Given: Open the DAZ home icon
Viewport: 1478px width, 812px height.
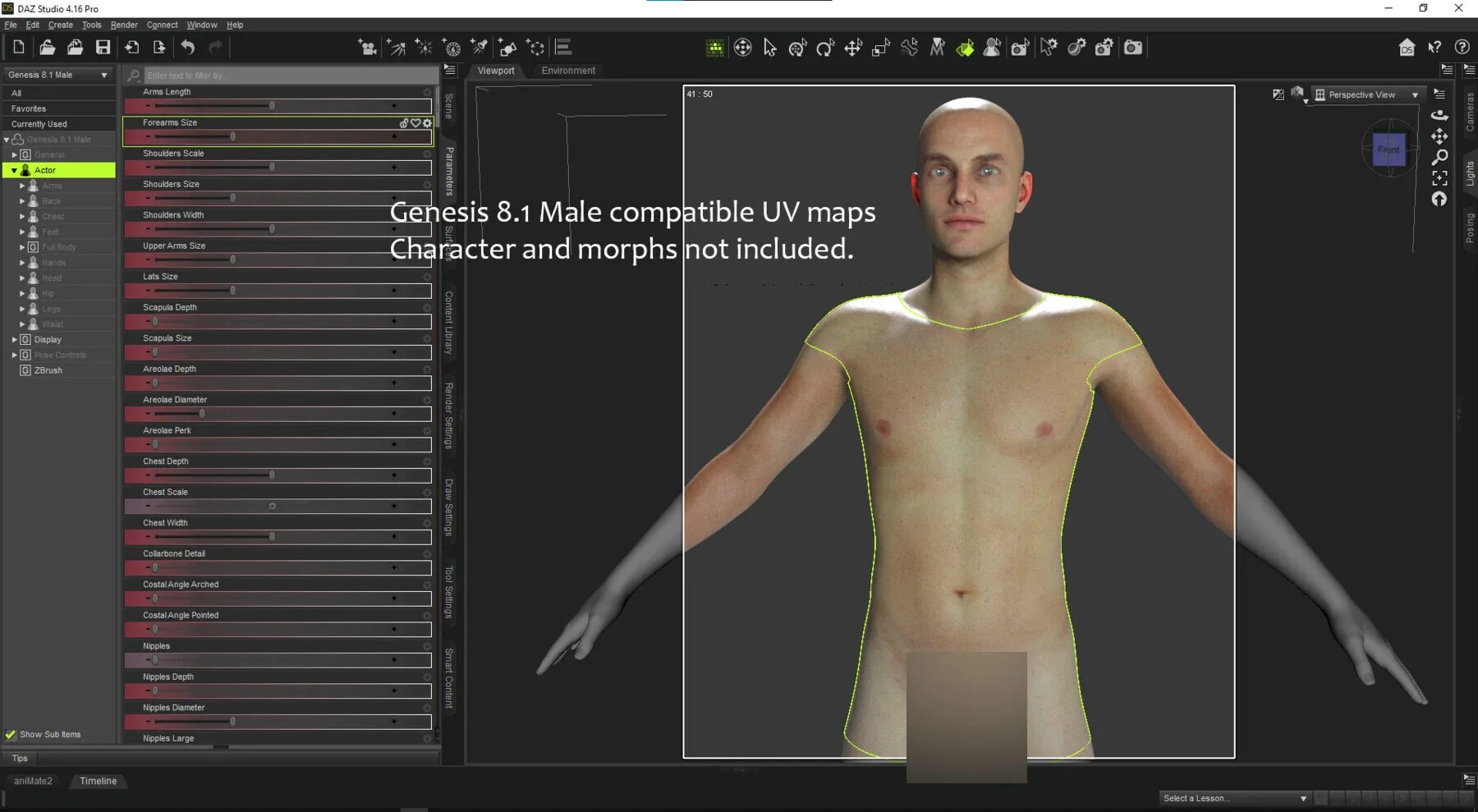Looking at the screenshot, I should tap(1407, 48).
